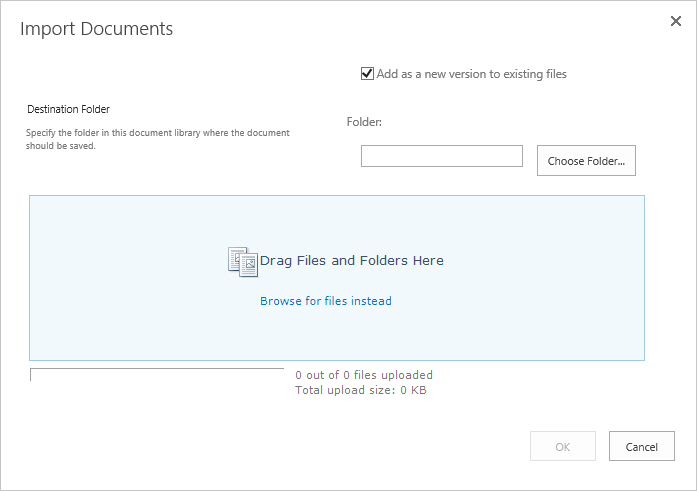This screenshot has height=491, width=697.
Task: Select the '0 out of 0 files uploaded' status
Action: click(x=364, y=375)
